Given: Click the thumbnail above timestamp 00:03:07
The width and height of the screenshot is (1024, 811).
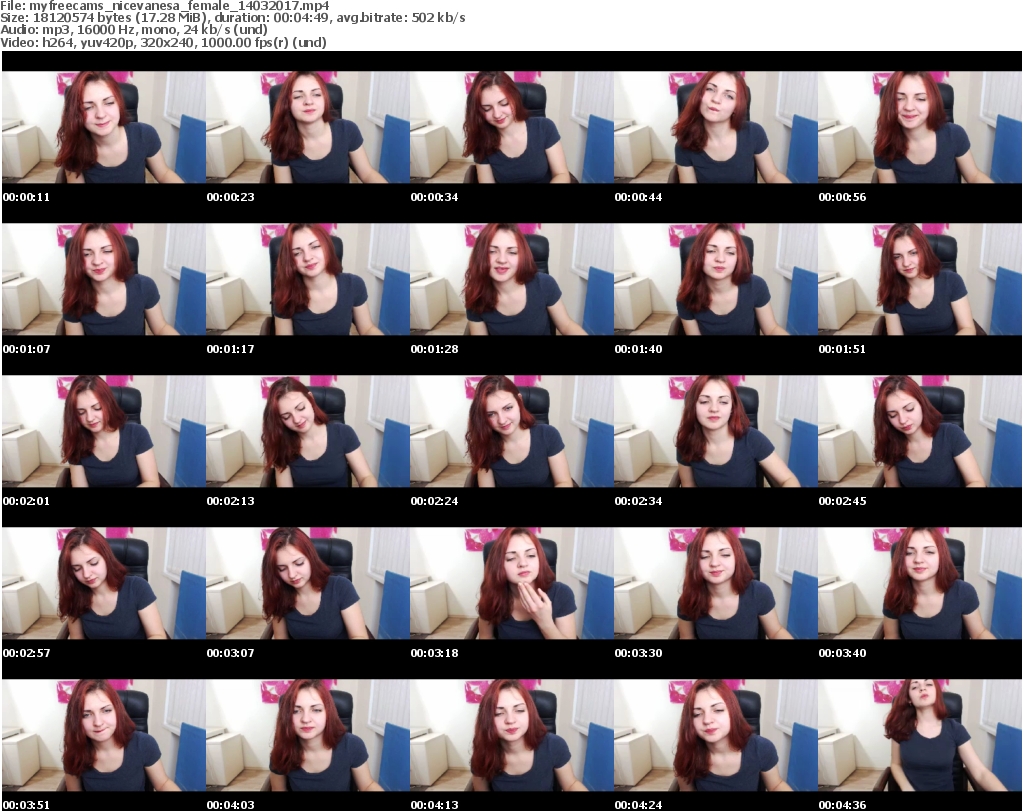Looking at the screenshot, I should [308, 583].
